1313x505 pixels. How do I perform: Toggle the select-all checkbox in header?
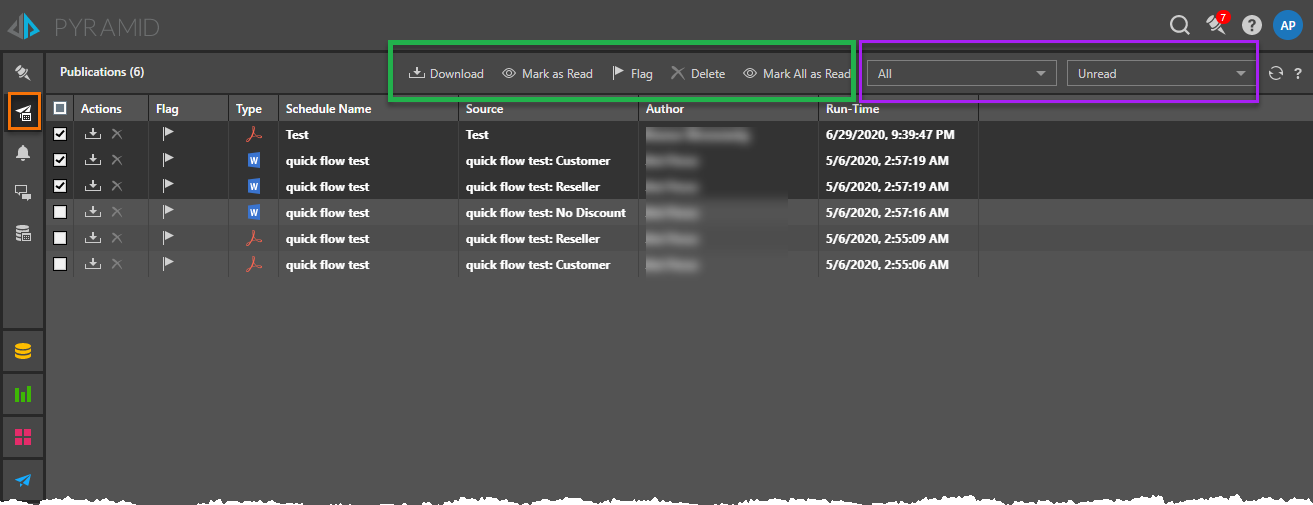click(60, 108)
